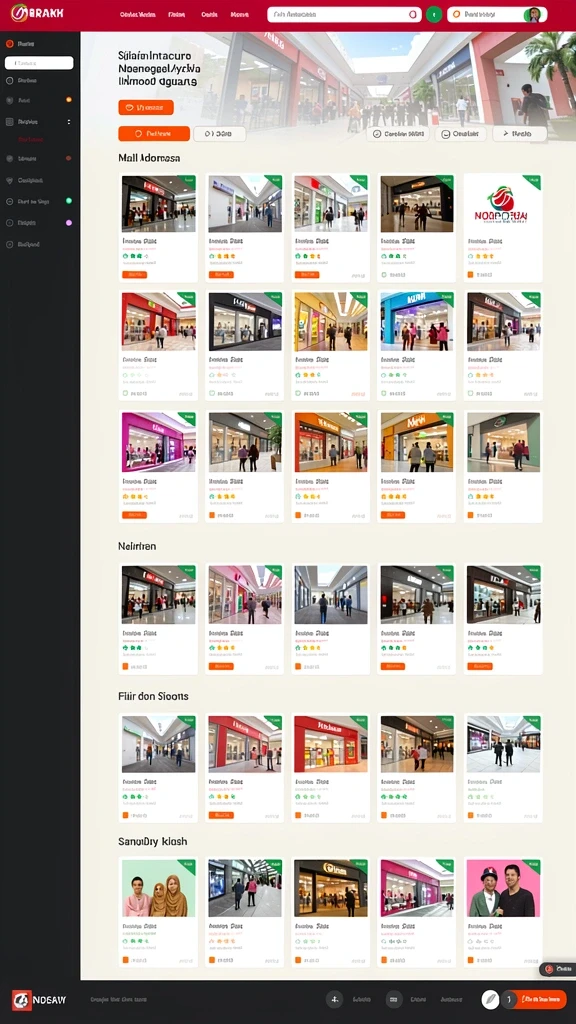This screenshot has width=576, height=1024.
Task: Click the round logo icon in the red header
Action: pos(18,13)
